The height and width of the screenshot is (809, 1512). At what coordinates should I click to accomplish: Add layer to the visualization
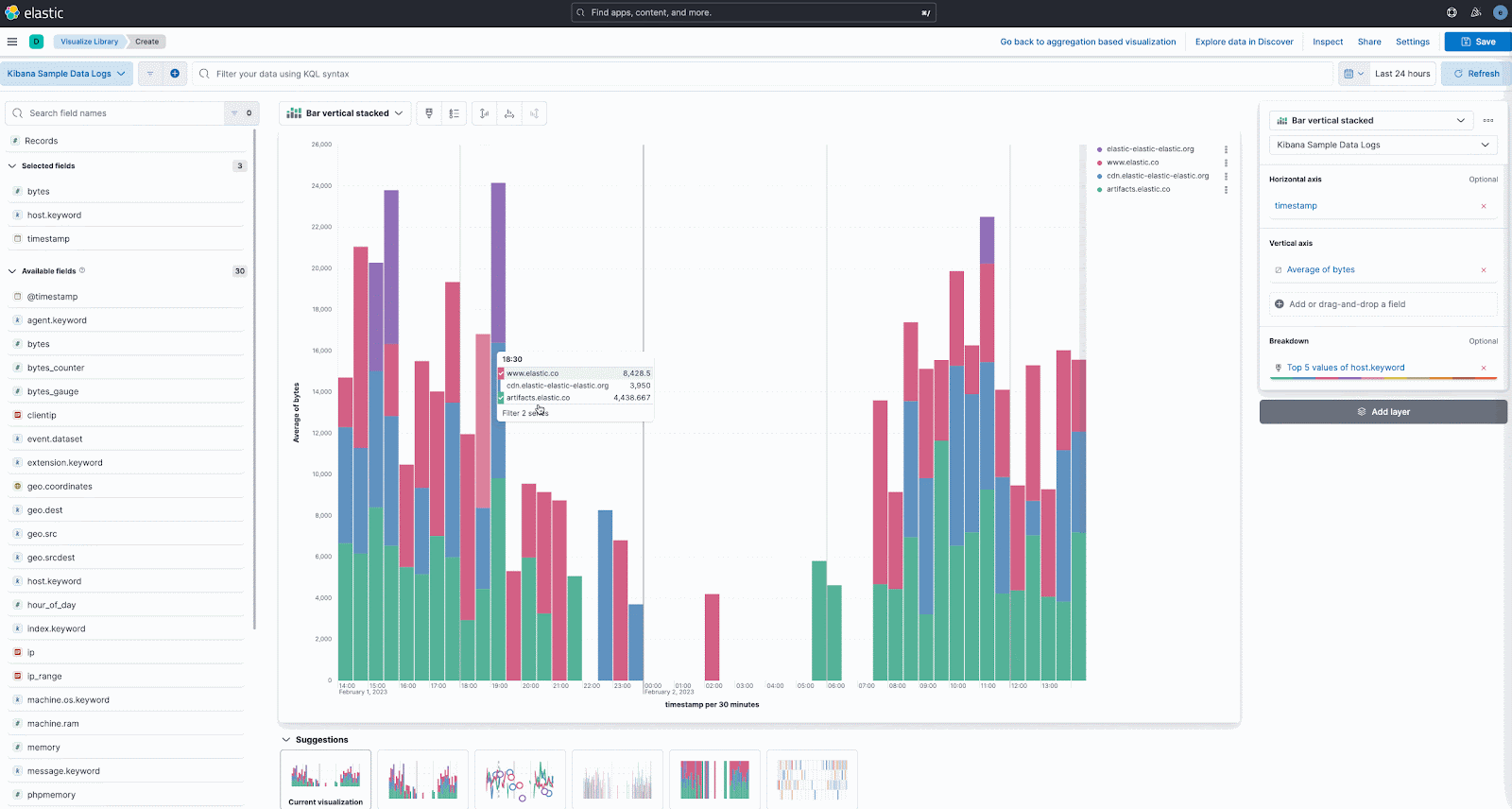point(1383,412)
